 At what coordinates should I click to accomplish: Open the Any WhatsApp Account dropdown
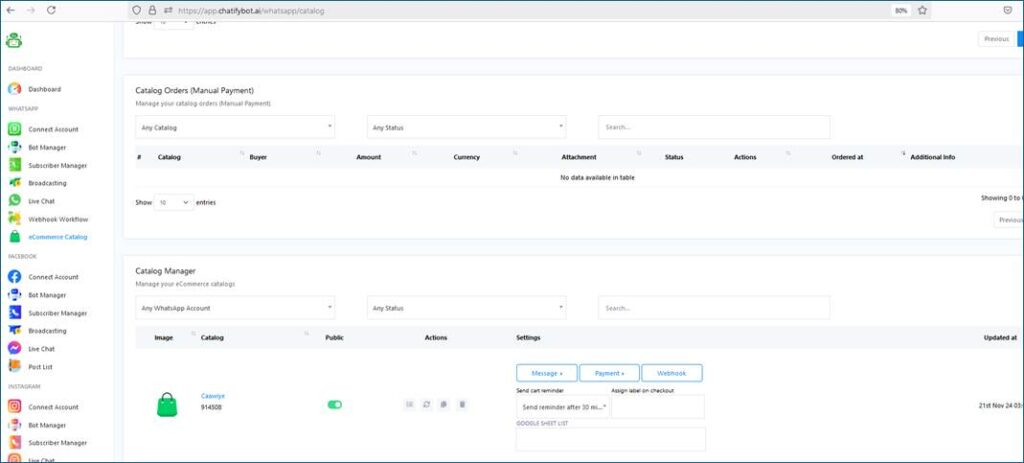pos(235,308)
